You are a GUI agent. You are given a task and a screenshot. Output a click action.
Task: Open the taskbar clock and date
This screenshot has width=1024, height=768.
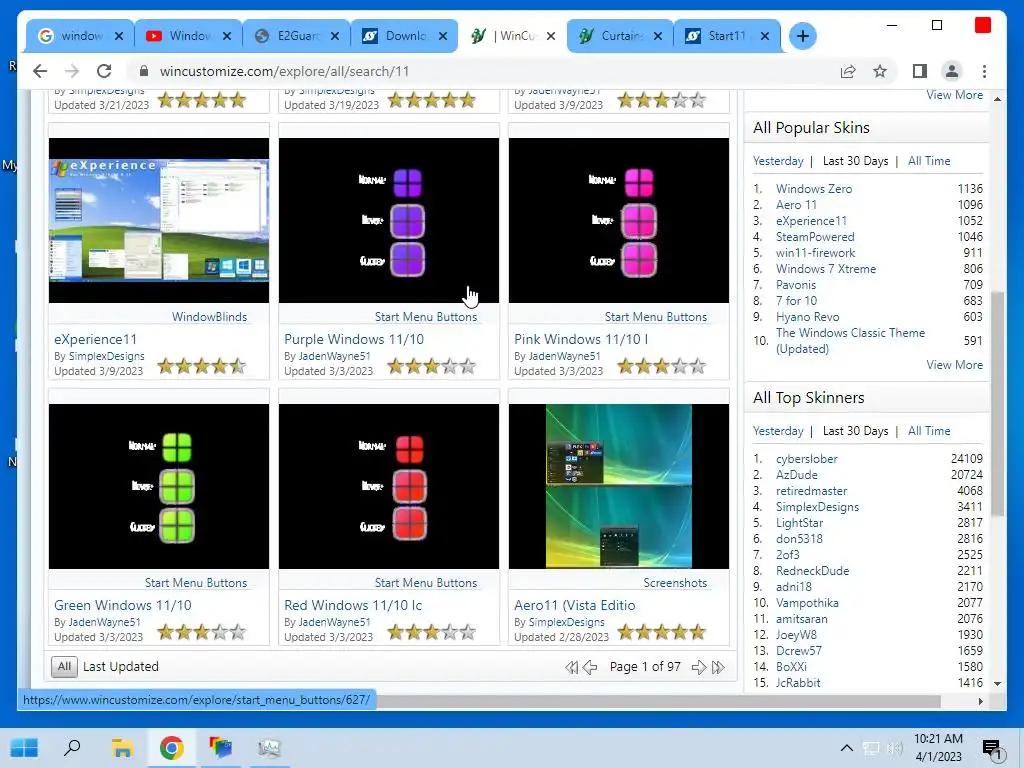(938, 748)
